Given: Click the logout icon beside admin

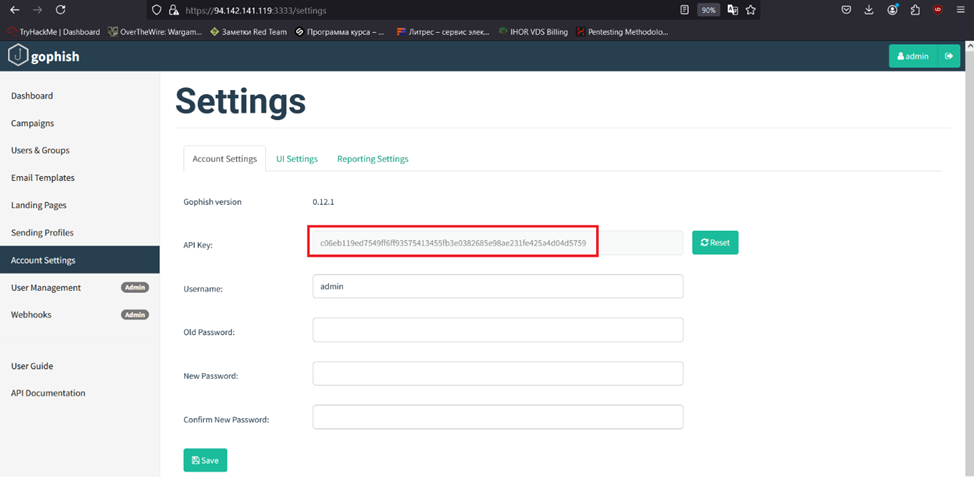Looking at the screenshot, I should [x=949, y=56].
